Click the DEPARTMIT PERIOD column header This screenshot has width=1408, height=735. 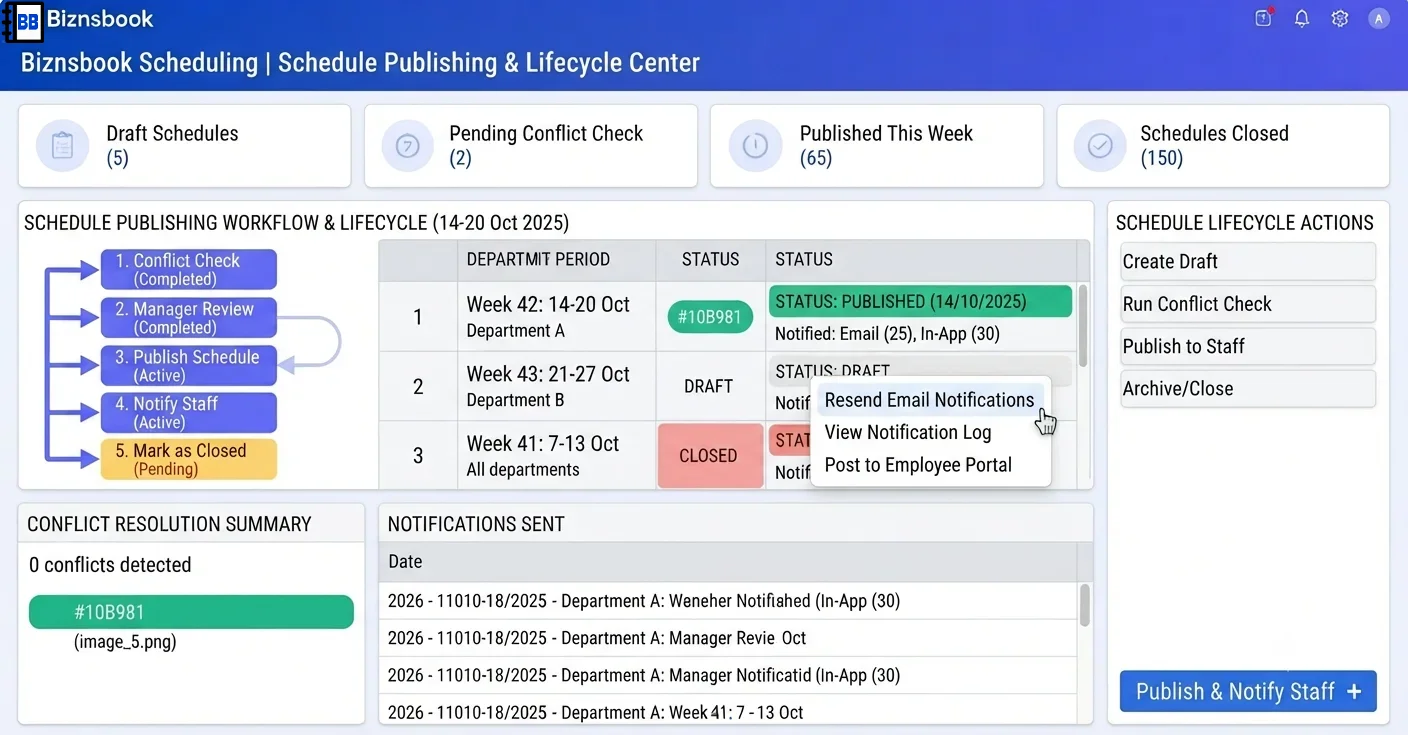(556, 260)
